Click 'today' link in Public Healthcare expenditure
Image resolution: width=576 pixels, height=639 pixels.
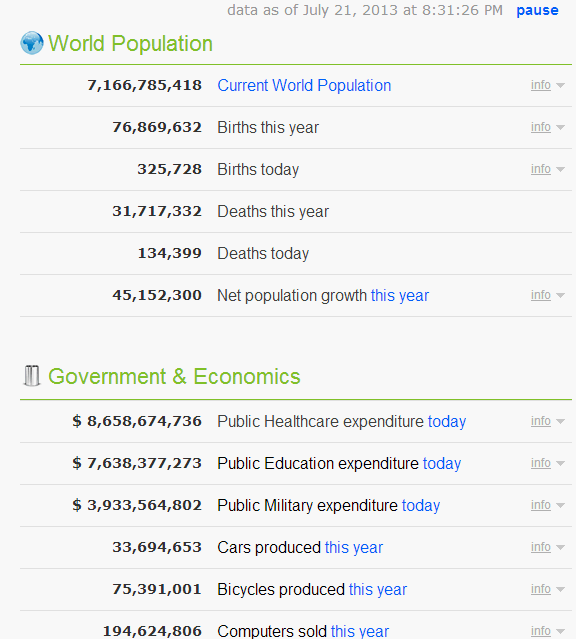447,421
